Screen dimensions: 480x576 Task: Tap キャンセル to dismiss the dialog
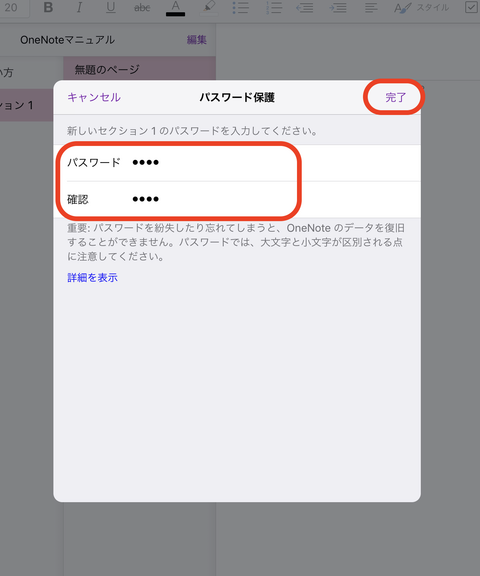coord(94,97)
